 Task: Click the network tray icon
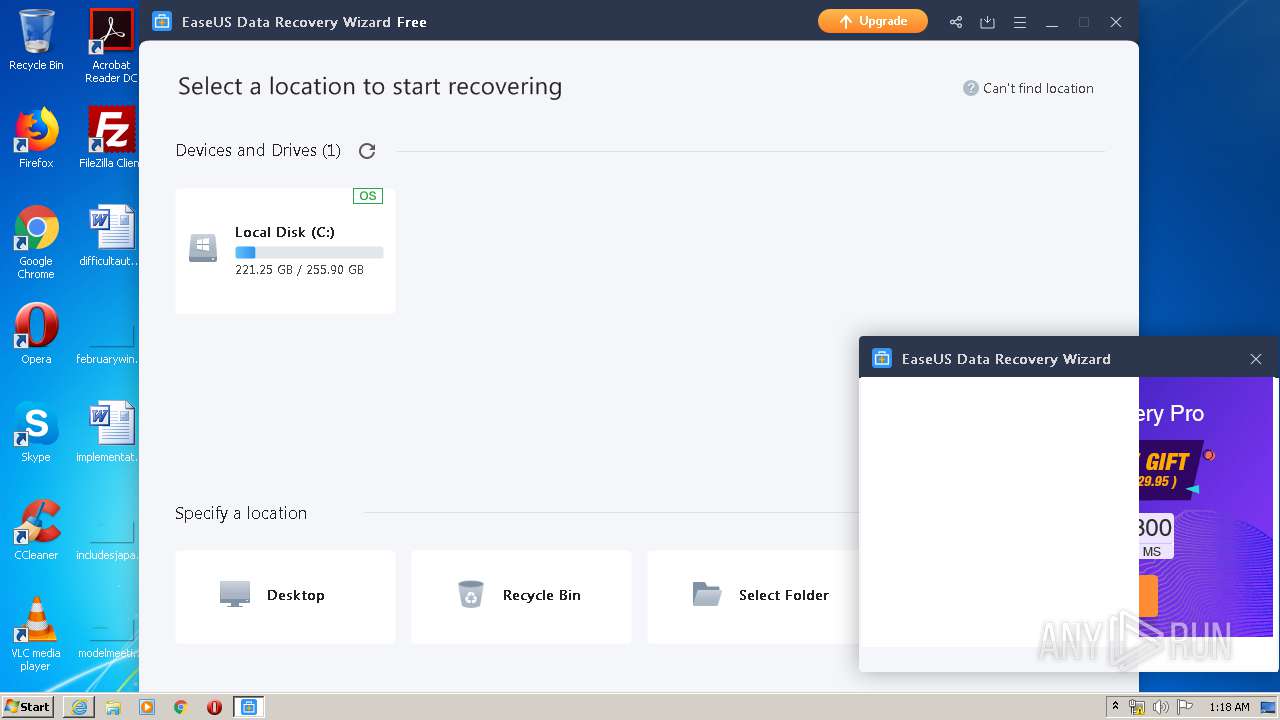(x=1137, y=707)
